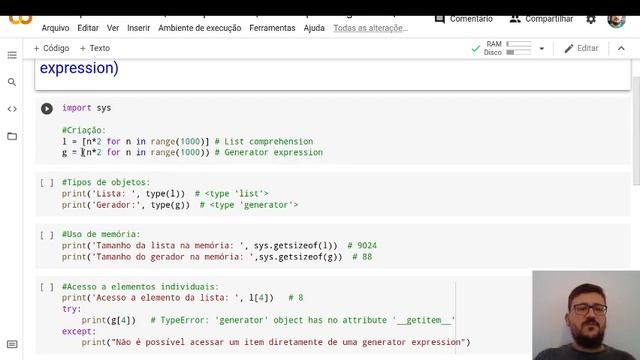The height and width of the screenshot is (360, 640).
Task: Click the print 'Gerador:' type(g) line
Action: 180,205
